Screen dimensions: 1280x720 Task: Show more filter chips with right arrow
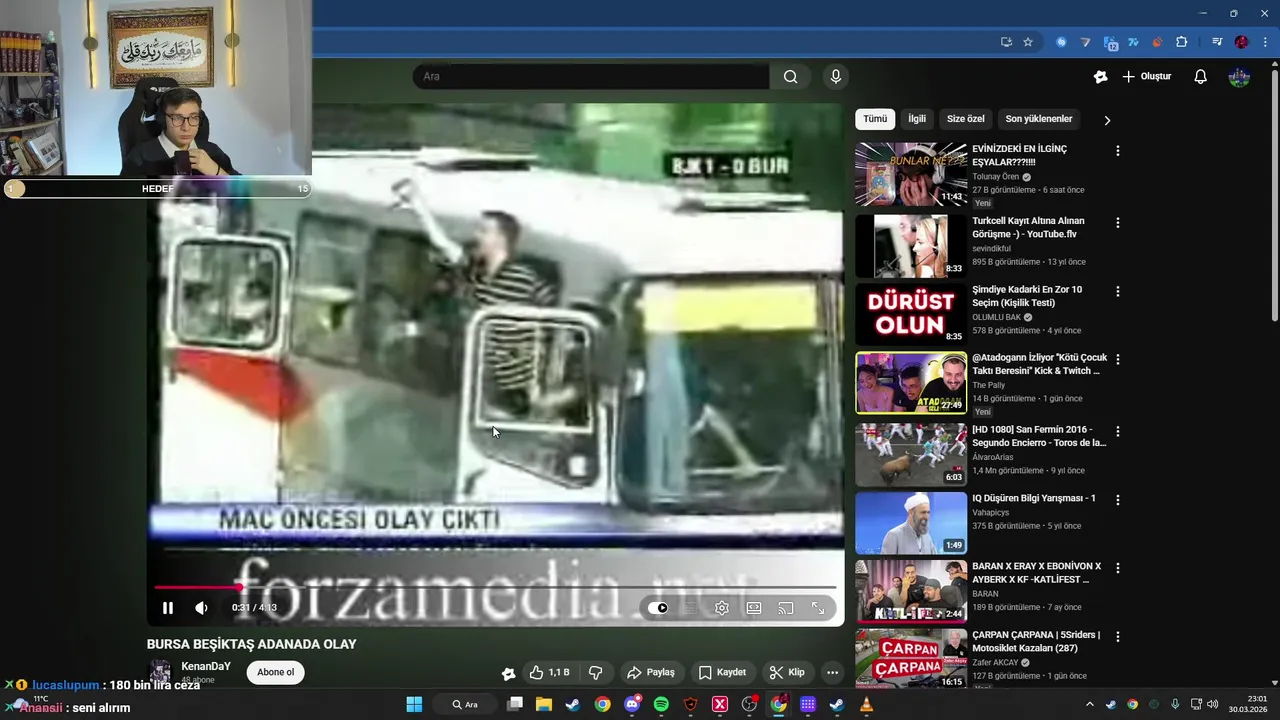tap(1107, 120)
